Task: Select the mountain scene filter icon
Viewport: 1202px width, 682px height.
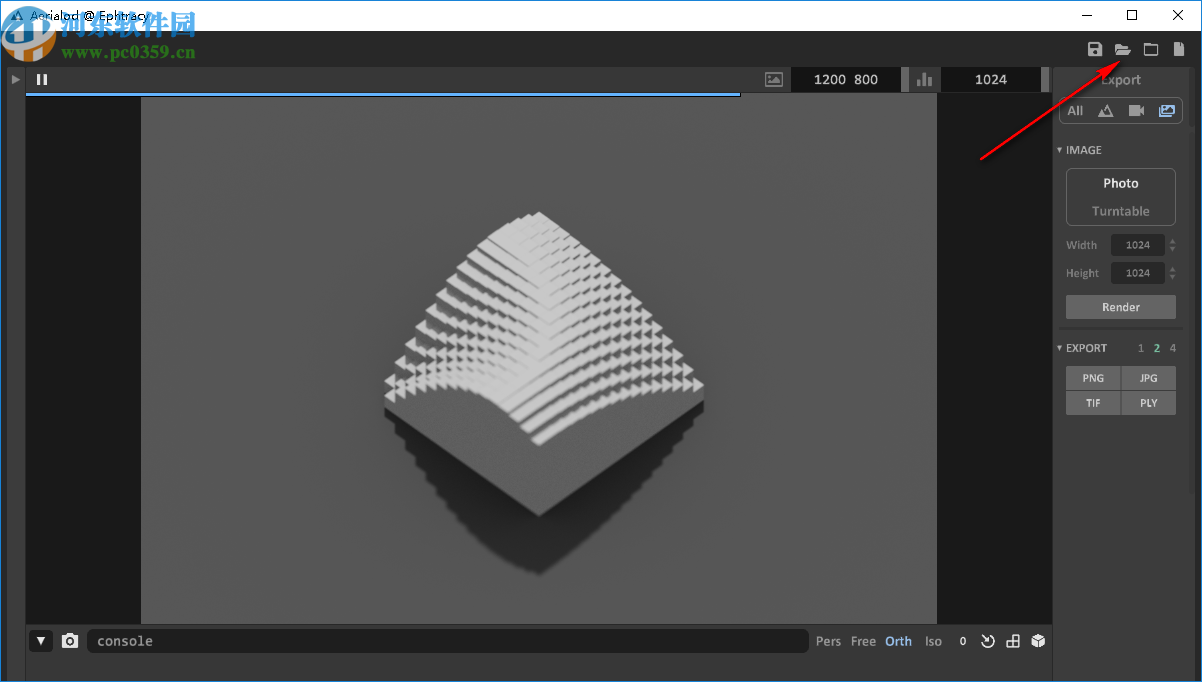Action: pos(1105,111)
